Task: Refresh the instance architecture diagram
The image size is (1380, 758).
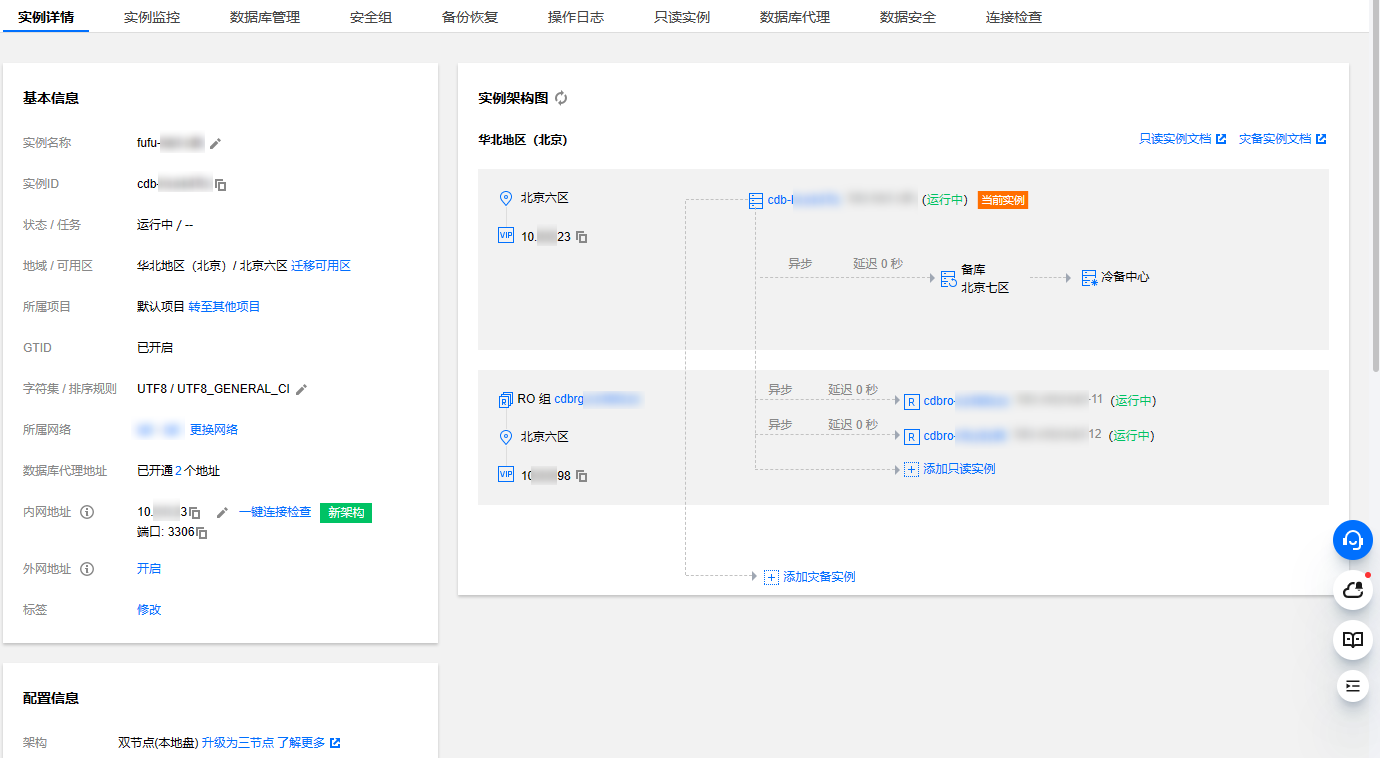Action: point(561,98)
